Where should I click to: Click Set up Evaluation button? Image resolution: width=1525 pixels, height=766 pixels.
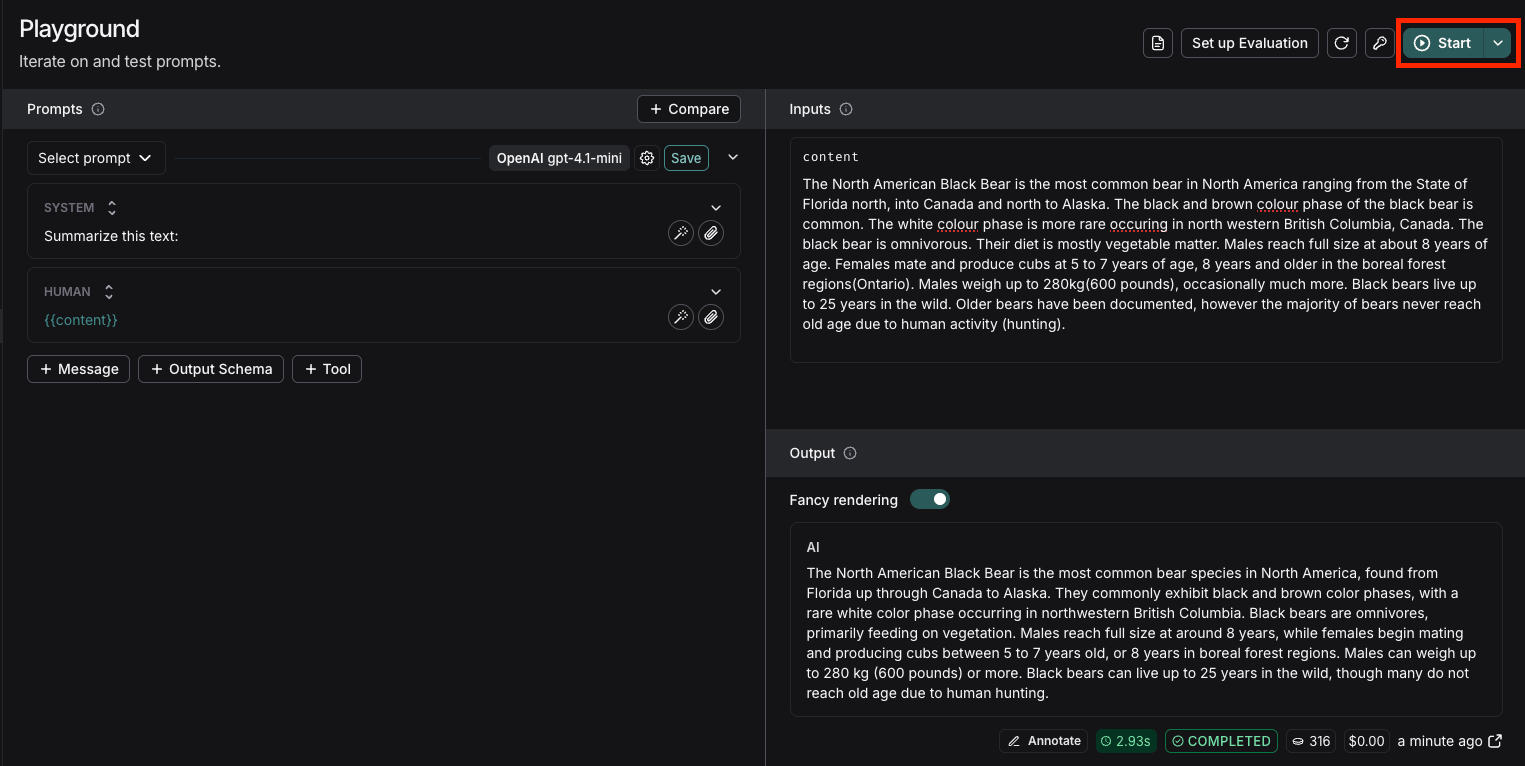[x=1249, y=43]
